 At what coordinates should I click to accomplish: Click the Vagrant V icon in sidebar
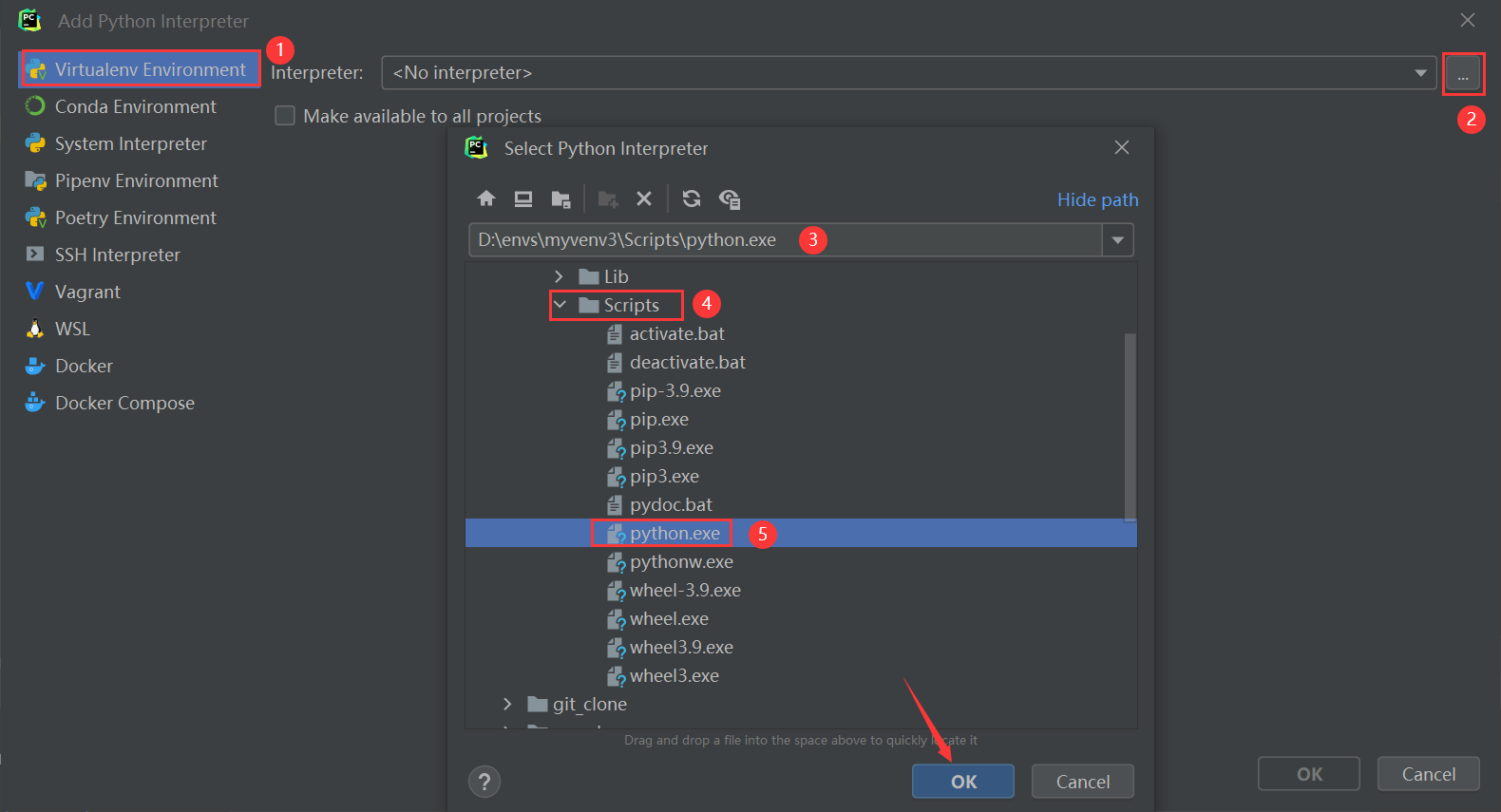(35, 292)
